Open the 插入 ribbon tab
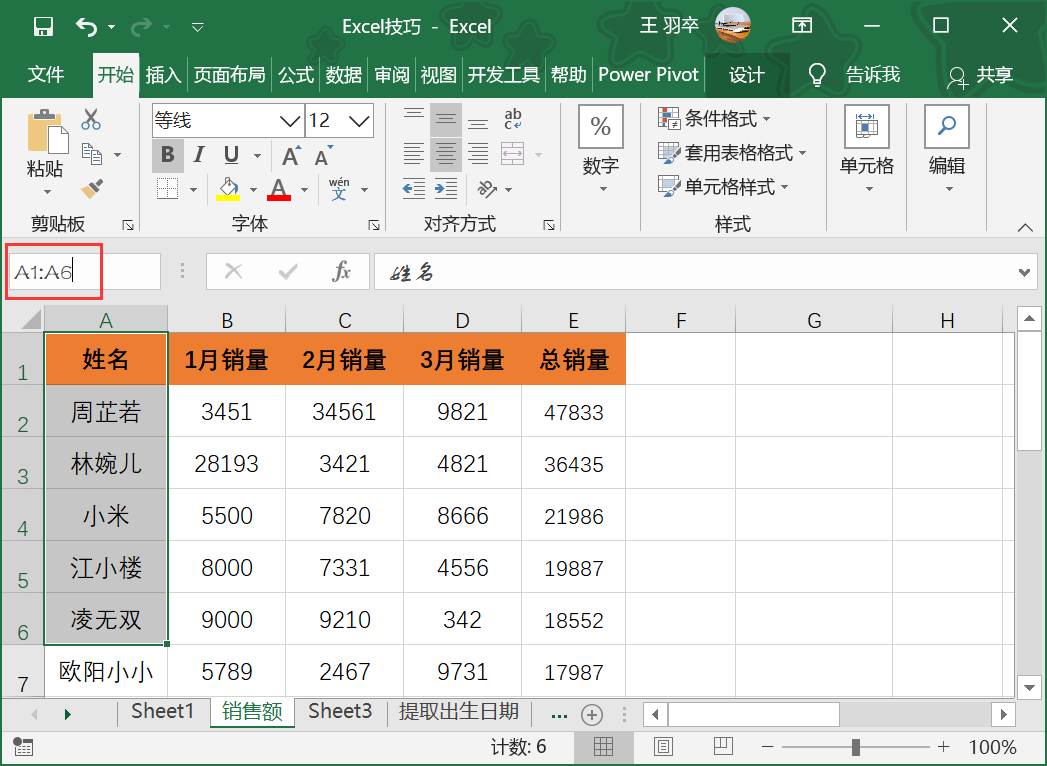1047x766 pixels. 163,75
